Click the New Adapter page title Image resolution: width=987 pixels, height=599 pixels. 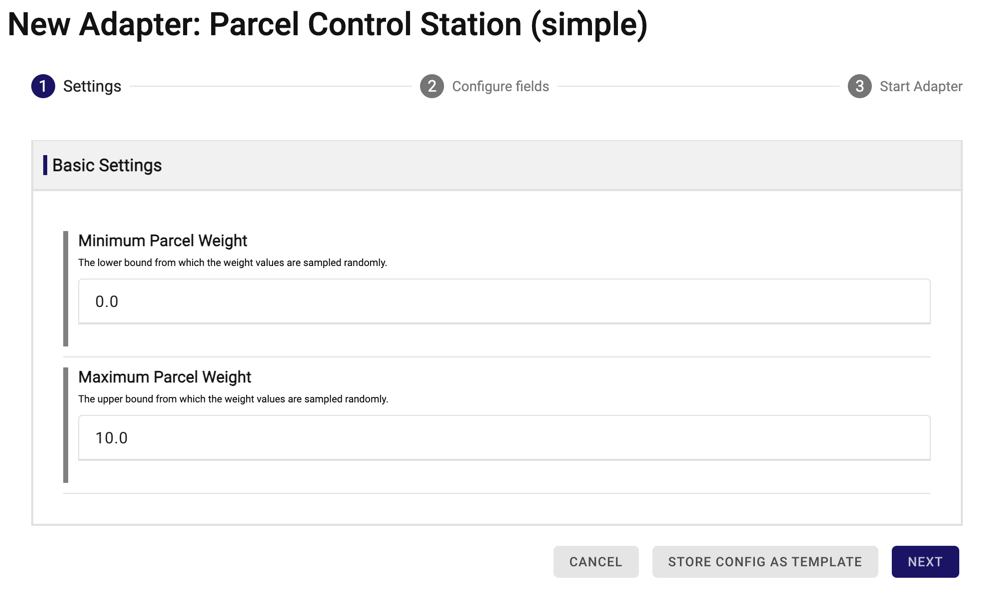[327, 24]
